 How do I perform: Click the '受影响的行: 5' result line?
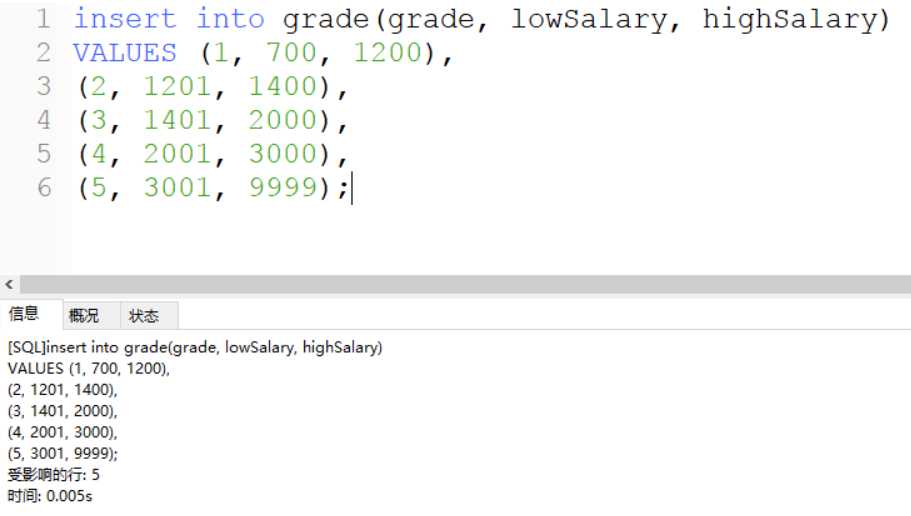click(53, 475)
